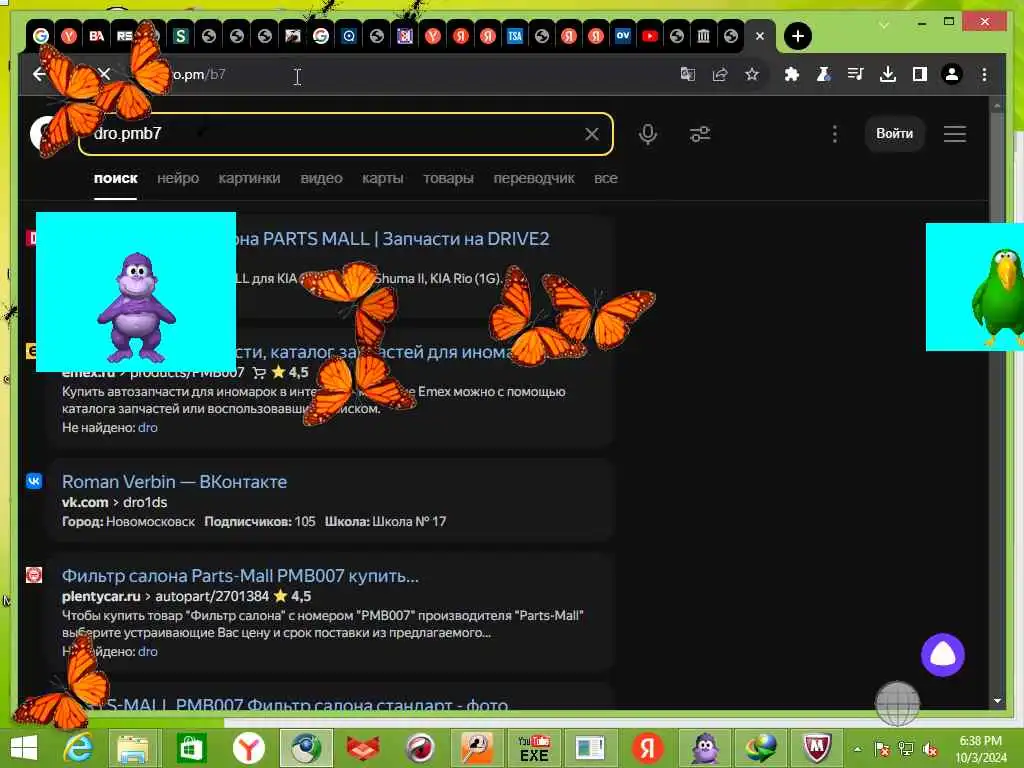1024x768 pixels.
Task: Switch to the TSA tab
Action: click(515, 36)
